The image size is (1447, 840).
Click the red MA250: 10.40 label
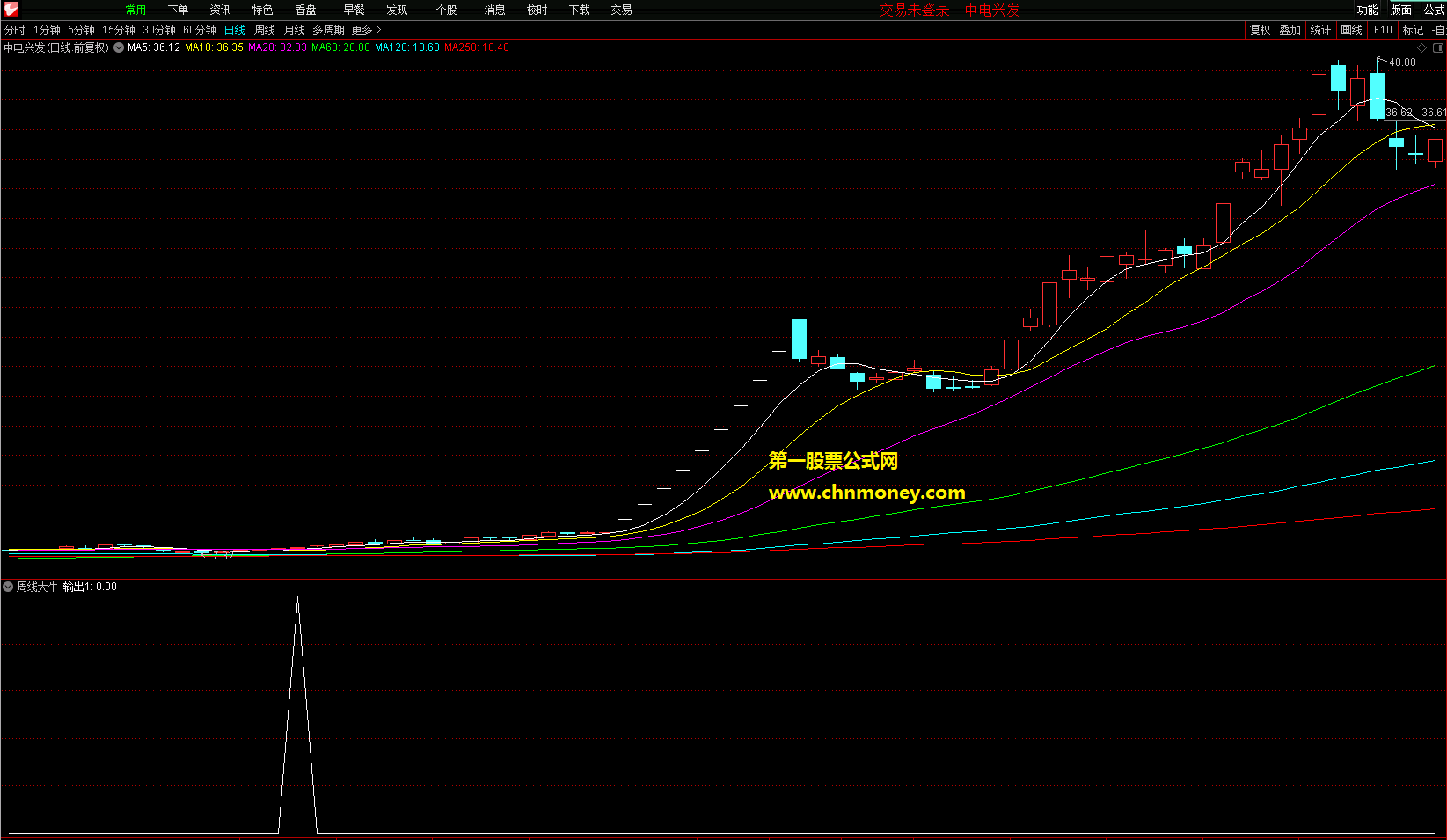coord(477,47)
